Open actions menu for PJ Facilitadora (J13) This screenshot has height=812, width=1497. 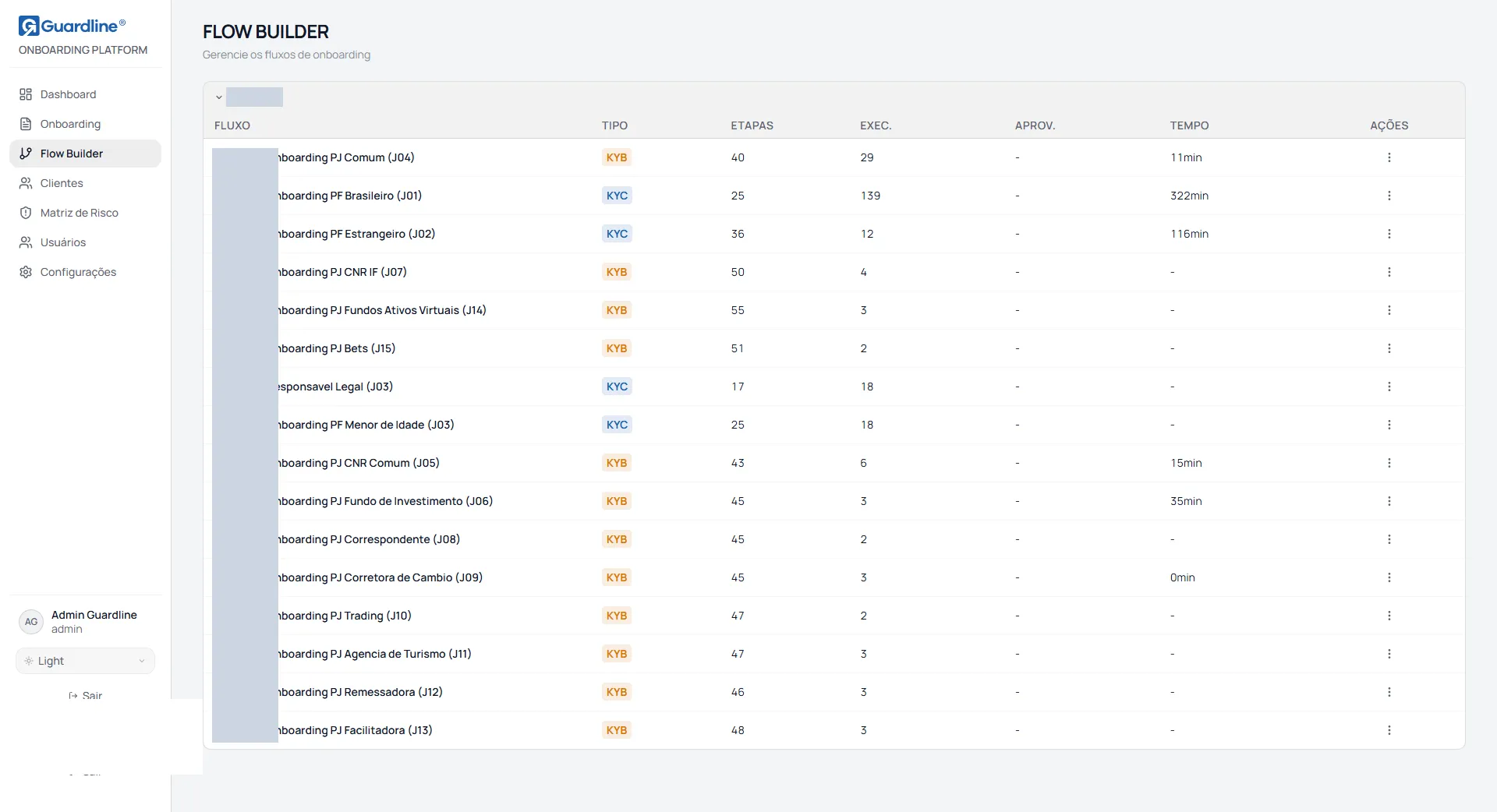tap(1389, 730)
